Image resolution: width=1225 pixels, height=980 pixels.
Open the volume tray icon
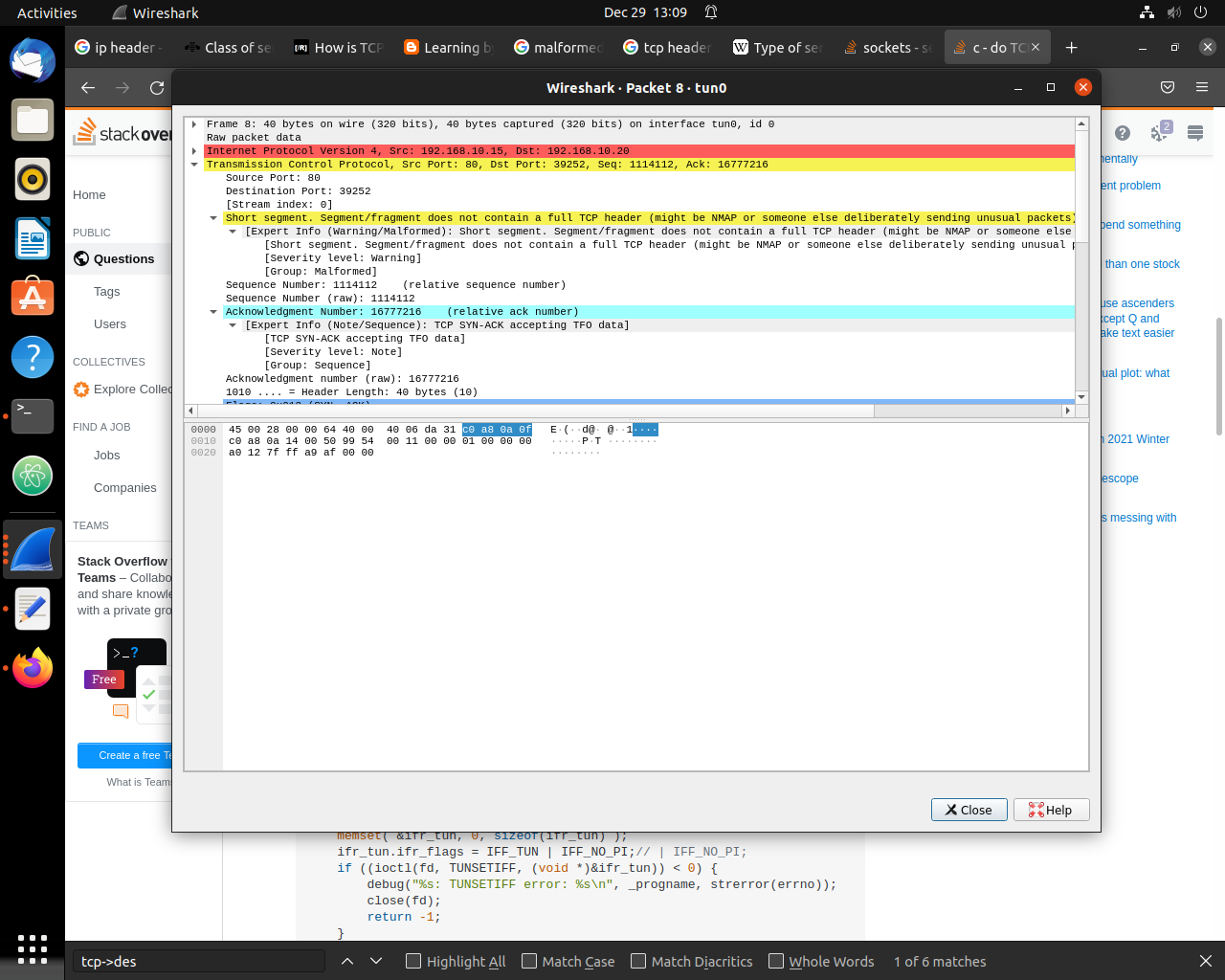(x=1174, y=12)
